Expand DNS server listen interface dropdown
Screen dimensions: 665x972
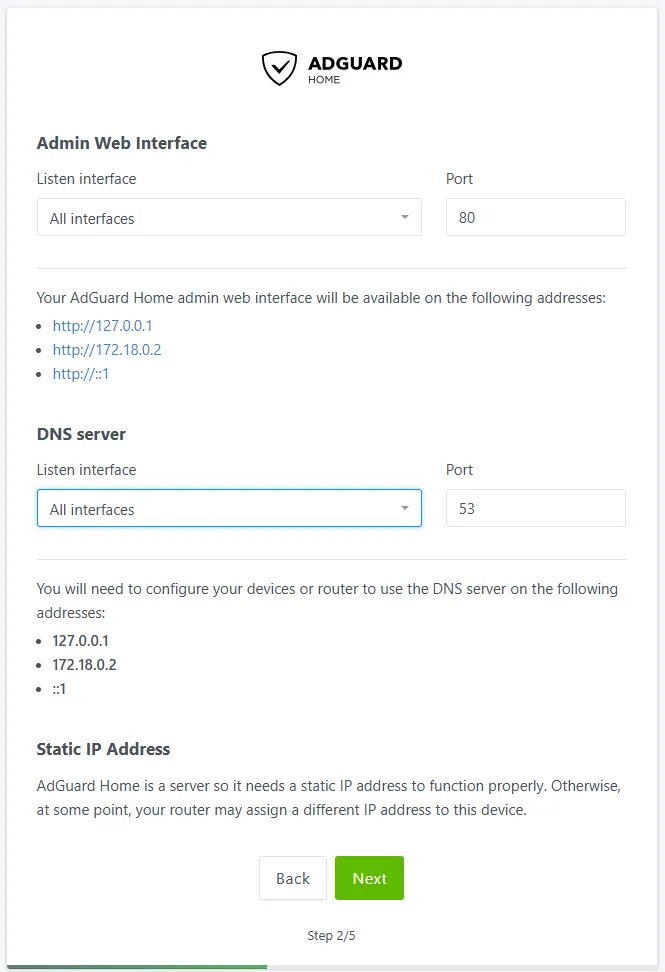click(228, 509)
